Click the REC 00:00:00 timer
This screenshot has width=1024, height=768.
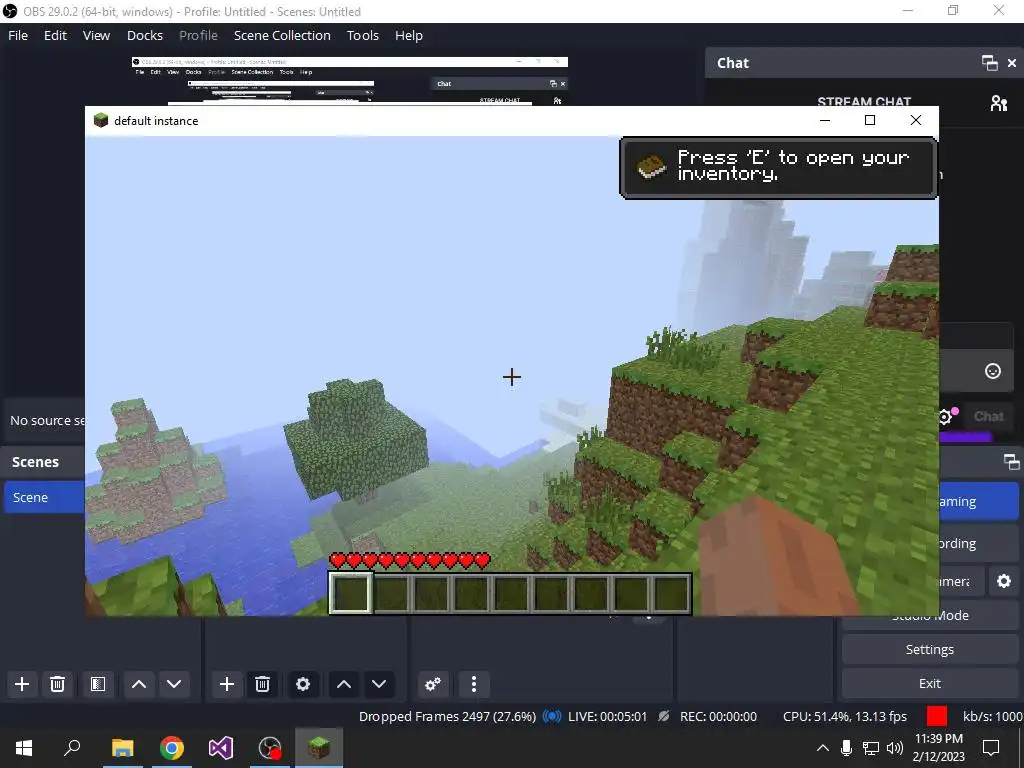(x=718, y=716)
